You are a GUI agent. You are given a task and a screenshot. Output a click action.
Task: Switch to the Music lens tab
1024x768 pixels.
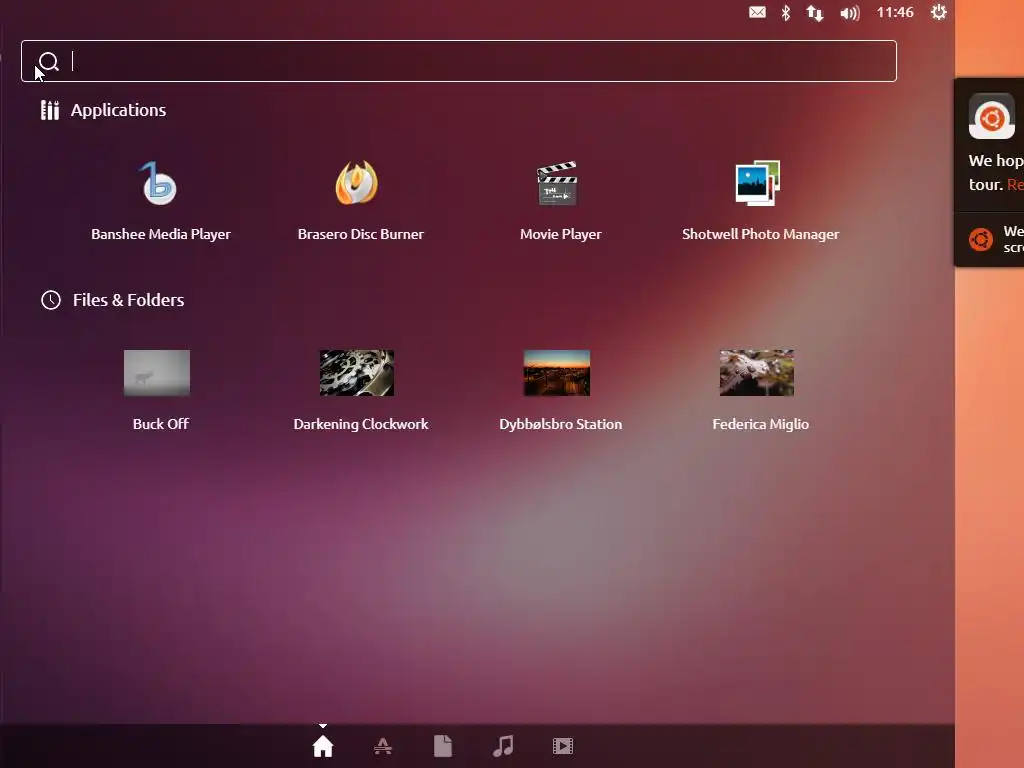point(503,746)
